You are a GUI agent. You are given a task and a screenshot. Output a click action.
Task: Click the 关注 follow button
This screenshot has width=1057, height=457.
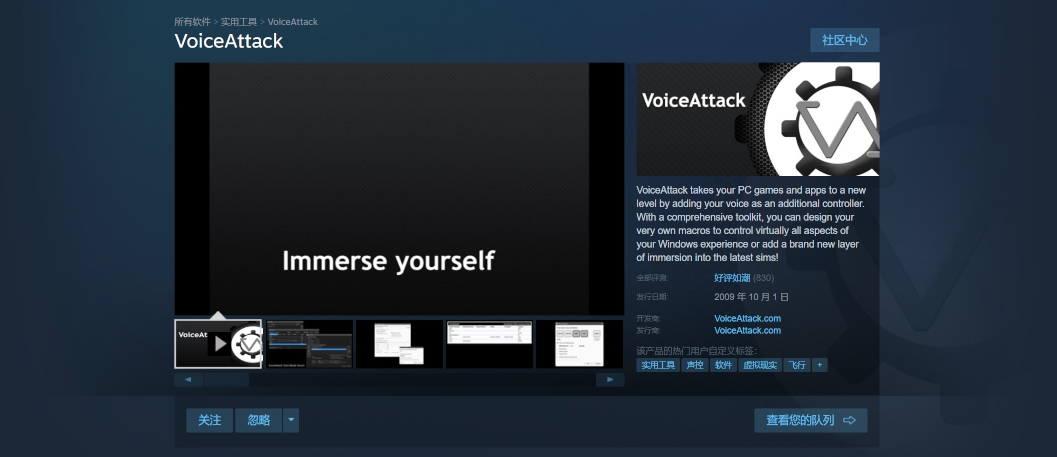(209, 420)
